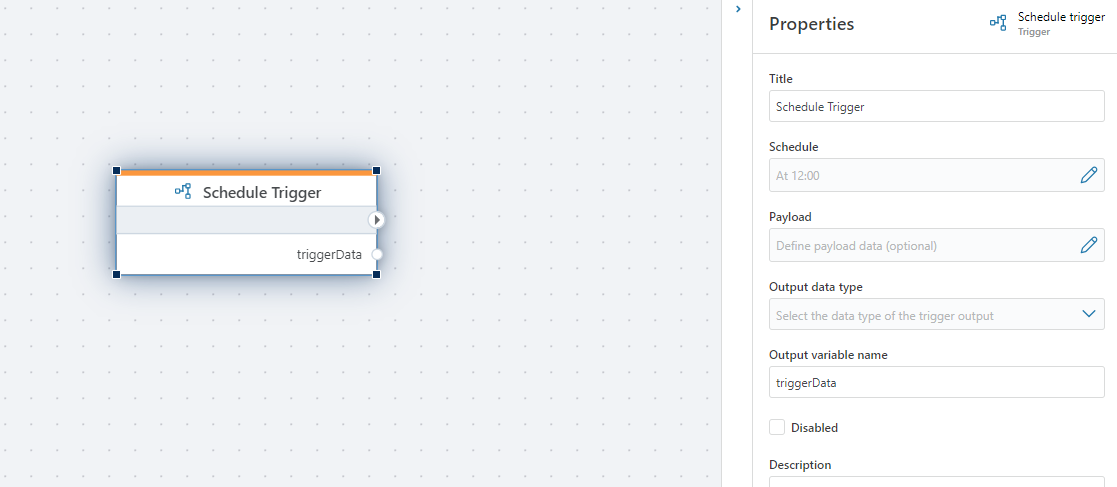Select the Schedule Trigger node title
Viewport: 1117px width, 487px height.
261,192
